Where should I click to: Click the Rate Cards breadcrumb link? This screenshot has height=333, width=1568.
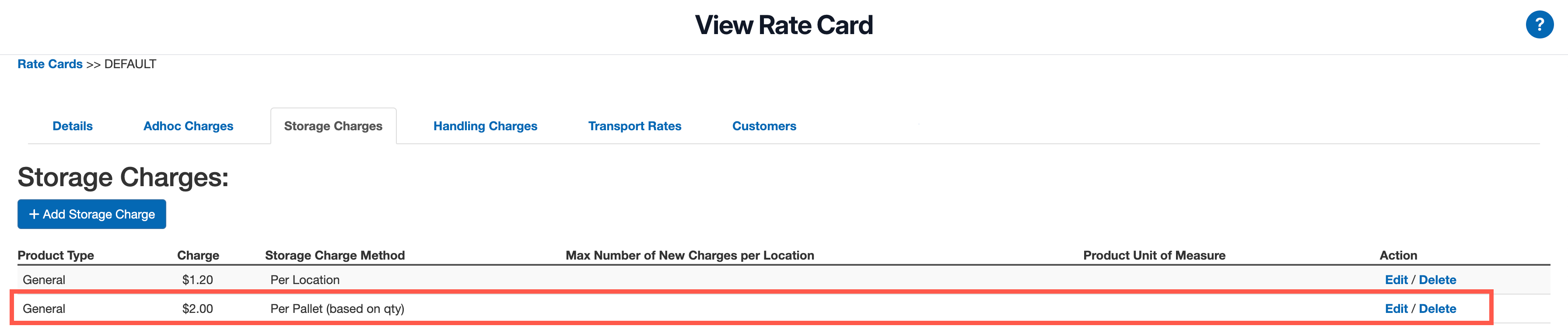tap(49, 64)
